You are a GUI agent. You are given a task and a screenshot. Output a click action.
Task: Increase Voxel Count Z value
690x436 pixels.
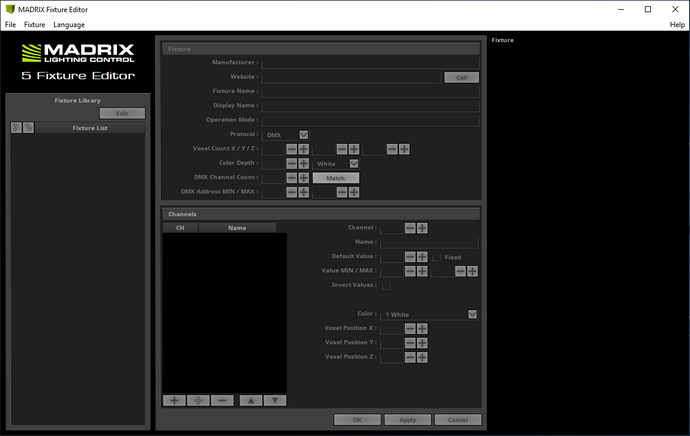[404, 149]
